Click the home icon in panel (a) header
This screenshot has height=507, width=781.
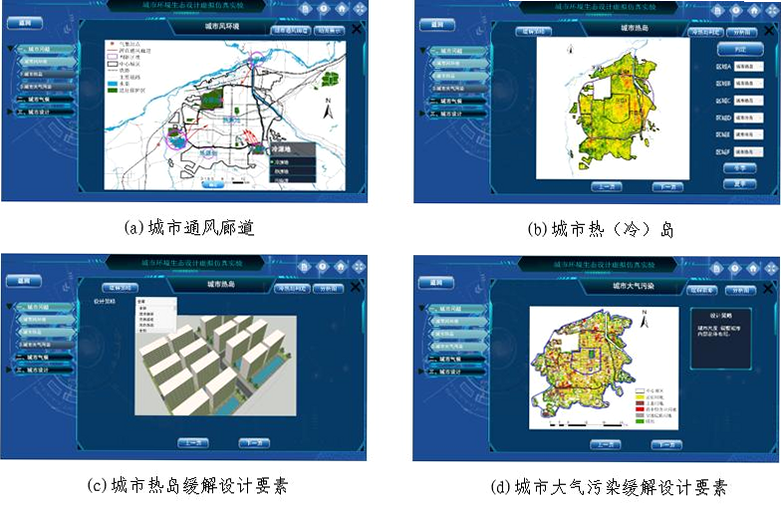tap(342, 8)
